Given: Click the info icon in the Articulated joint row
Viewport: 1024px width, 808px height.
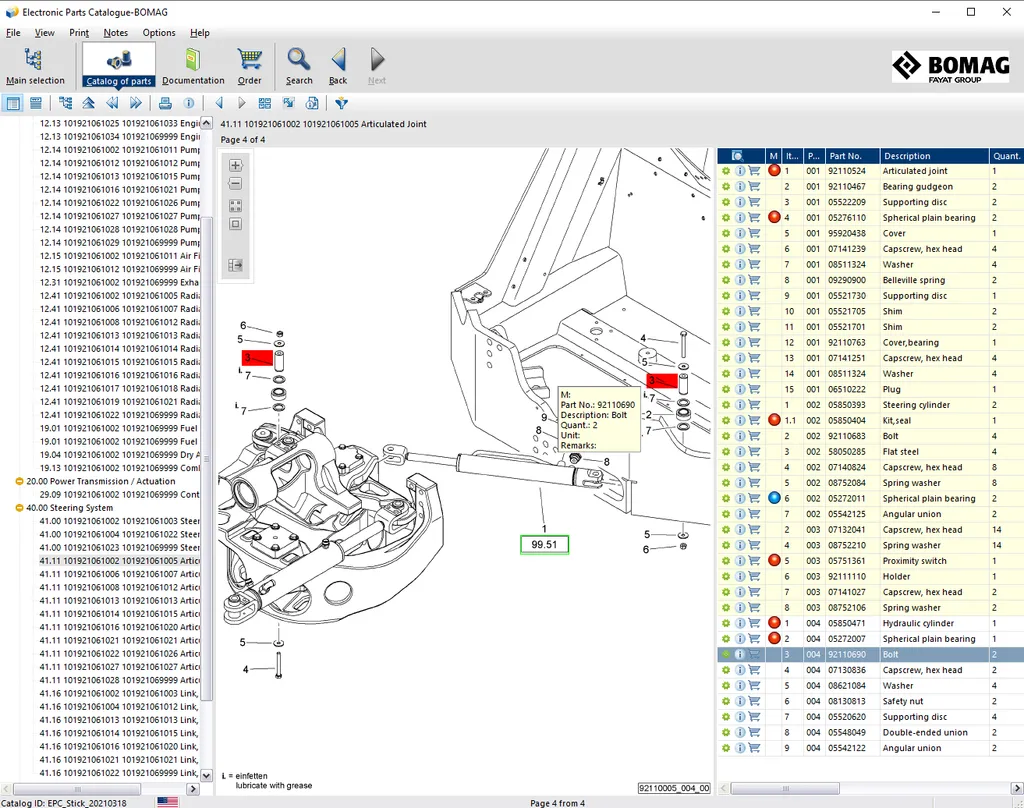Looking at the screenshot, I should [740, 171].
